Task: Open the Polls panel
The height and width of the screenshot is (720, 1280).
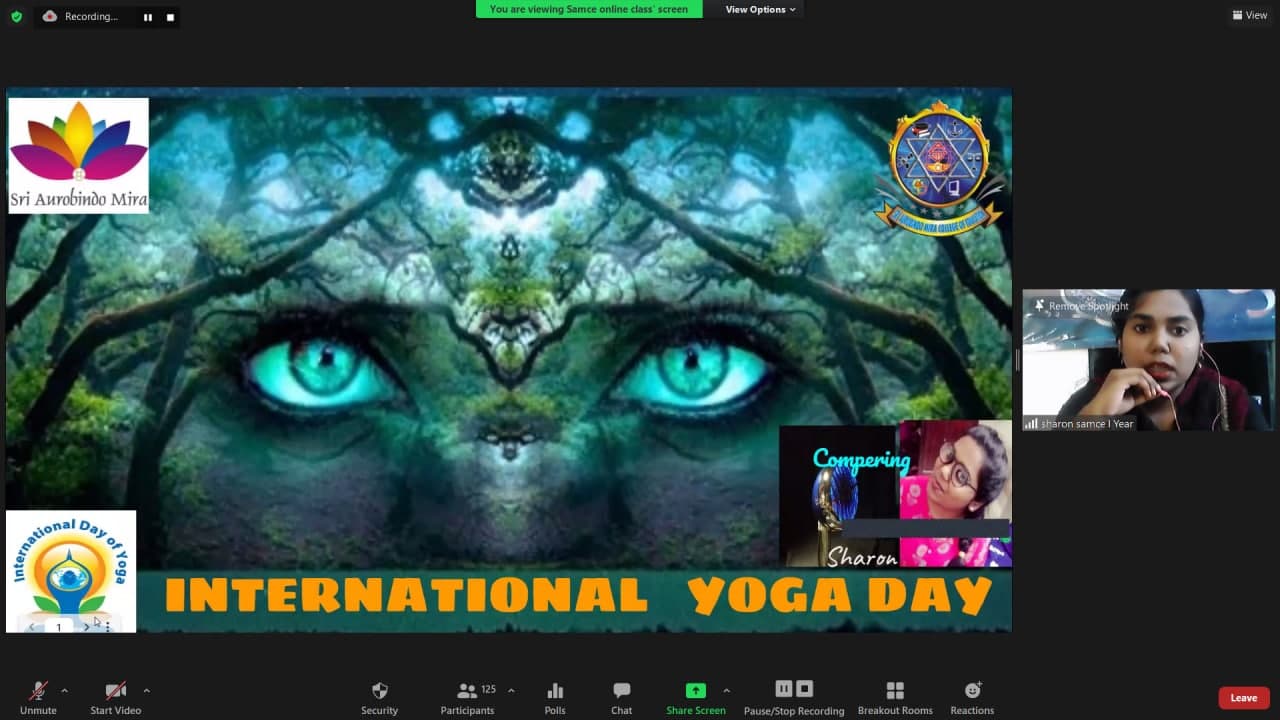Action: [555, 697]
